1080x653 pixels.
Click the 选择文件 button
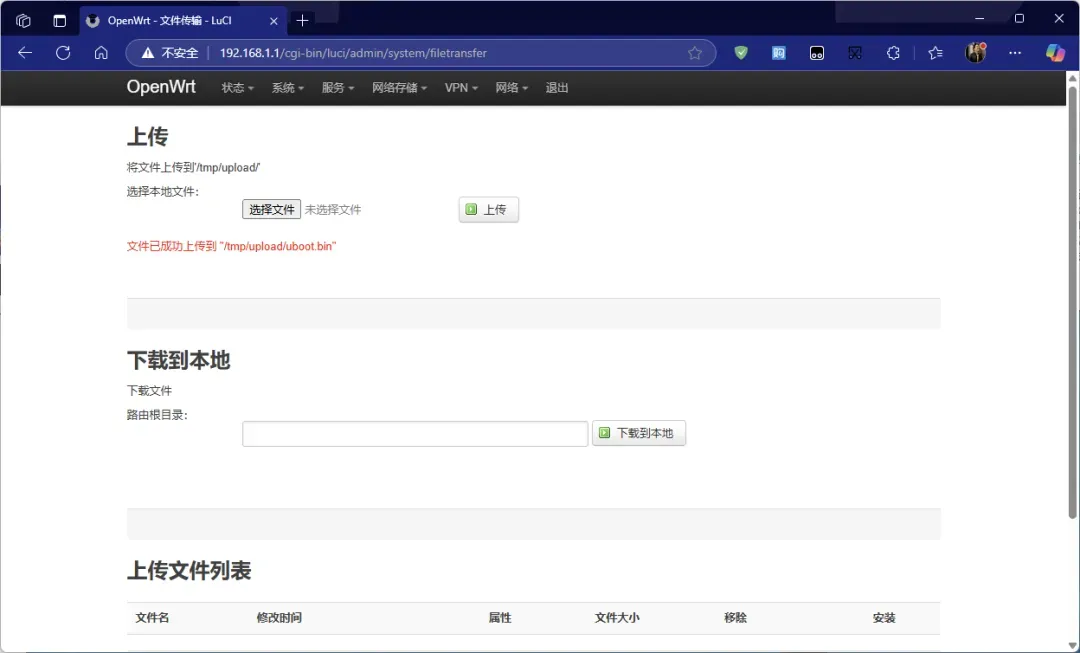point(271,209)
